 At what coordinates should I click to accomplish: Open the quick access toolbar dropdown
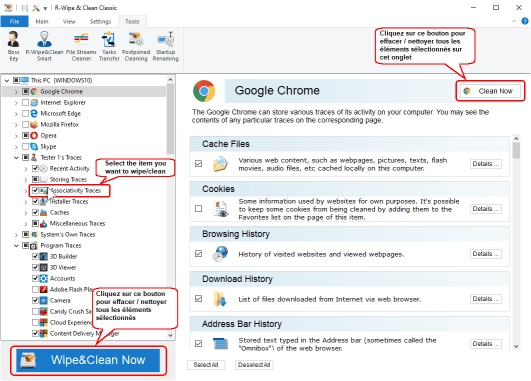pyautogui.click(x=45, y=8)
